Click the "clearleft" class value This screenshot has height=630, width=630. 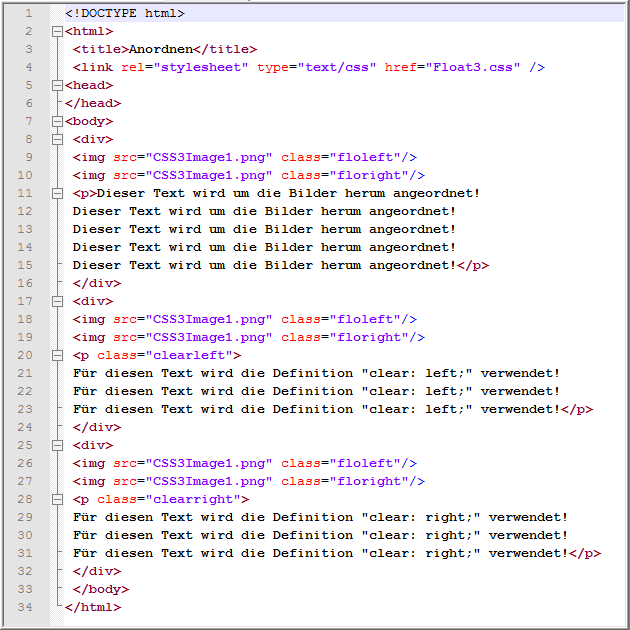(189, 355)
